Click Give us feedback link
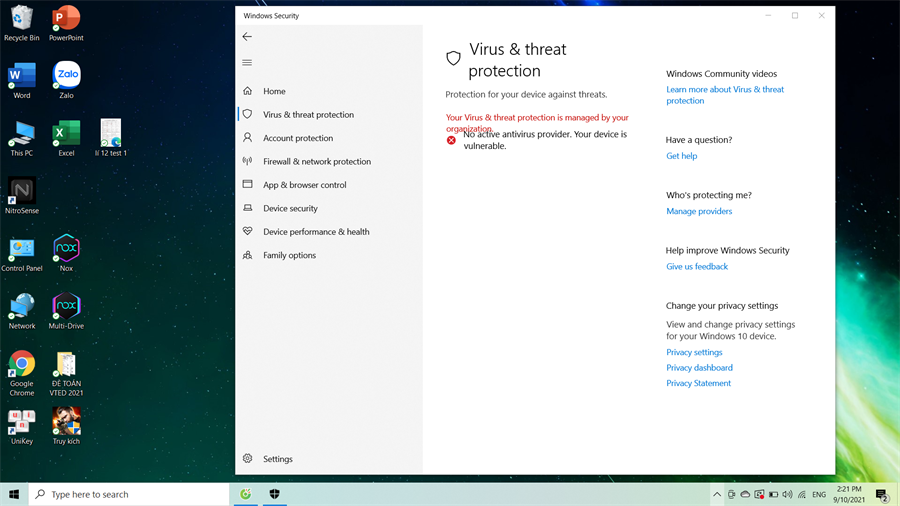Screen dimensions: 900x506 (x=697, y=267)
